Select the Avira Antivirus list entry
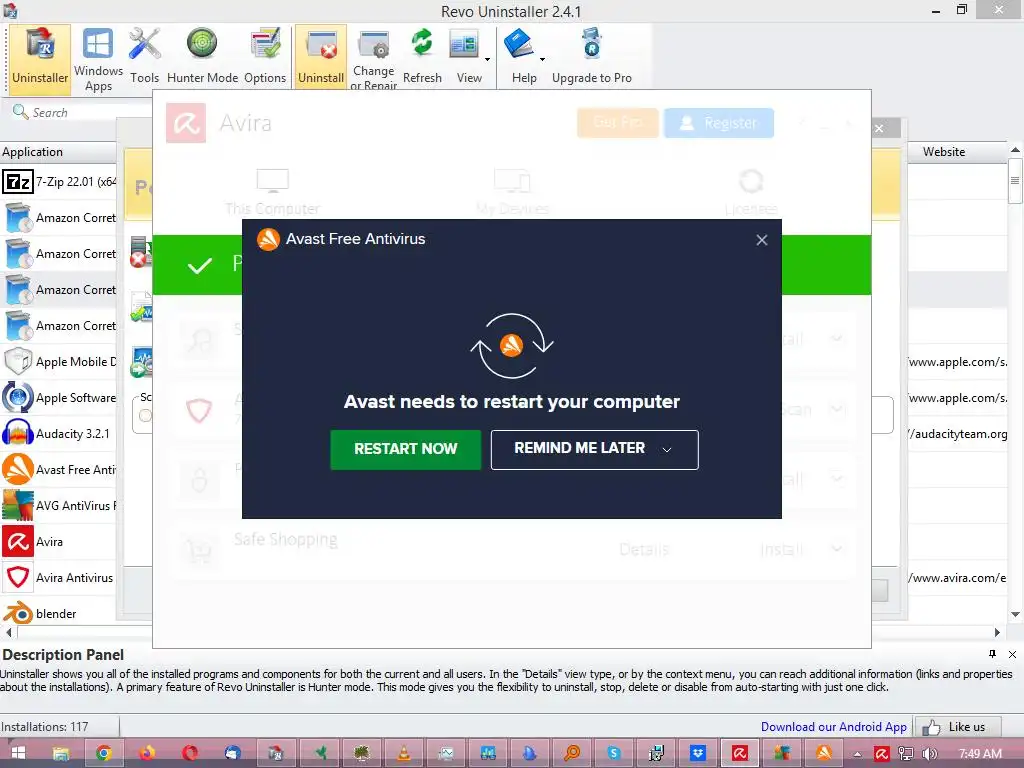 pos(59,577)
